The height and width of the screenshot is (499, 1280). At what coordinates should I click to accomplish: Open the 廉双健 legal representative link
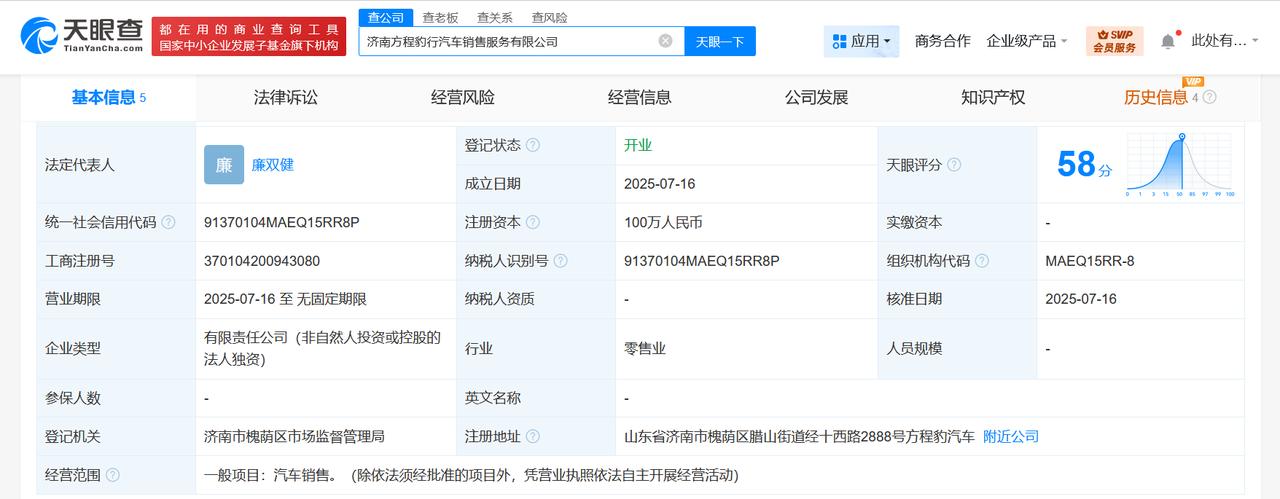tap(272, 165)
